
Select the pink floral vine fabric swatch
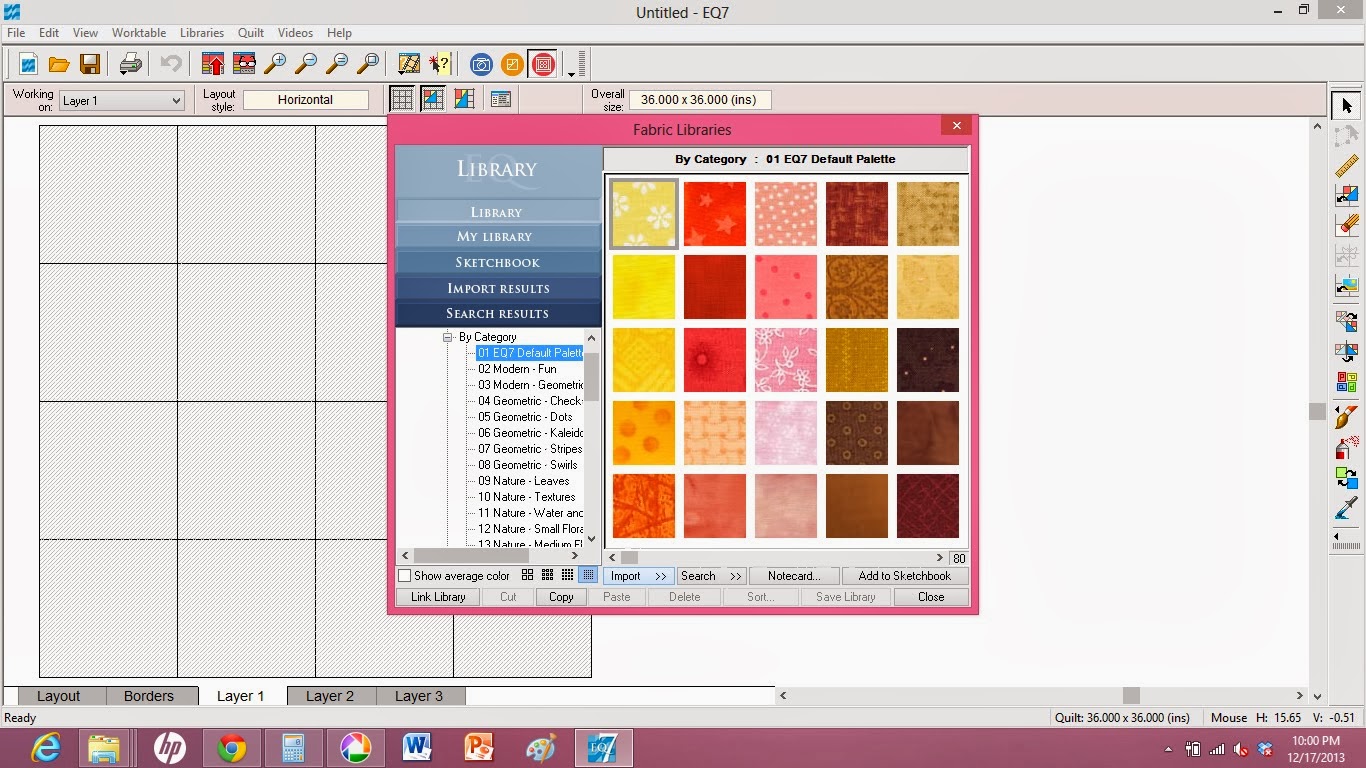coord(786,360)
